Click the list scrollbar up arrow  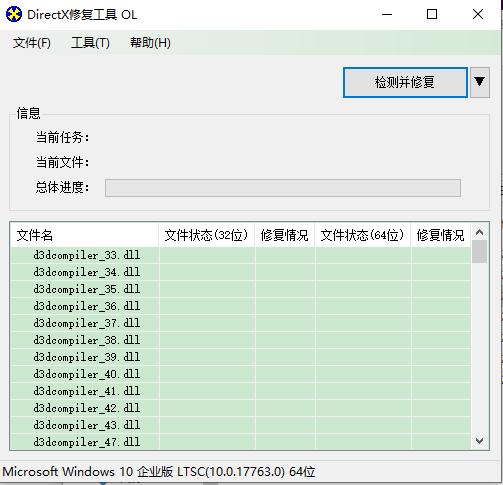pyautogui.click(x=480, y=232)
